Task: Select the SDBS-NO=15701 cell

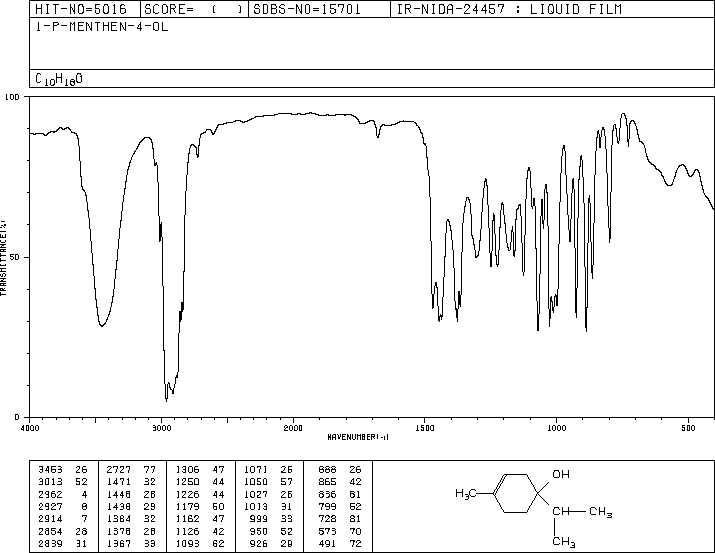Action: pos(307,9)
